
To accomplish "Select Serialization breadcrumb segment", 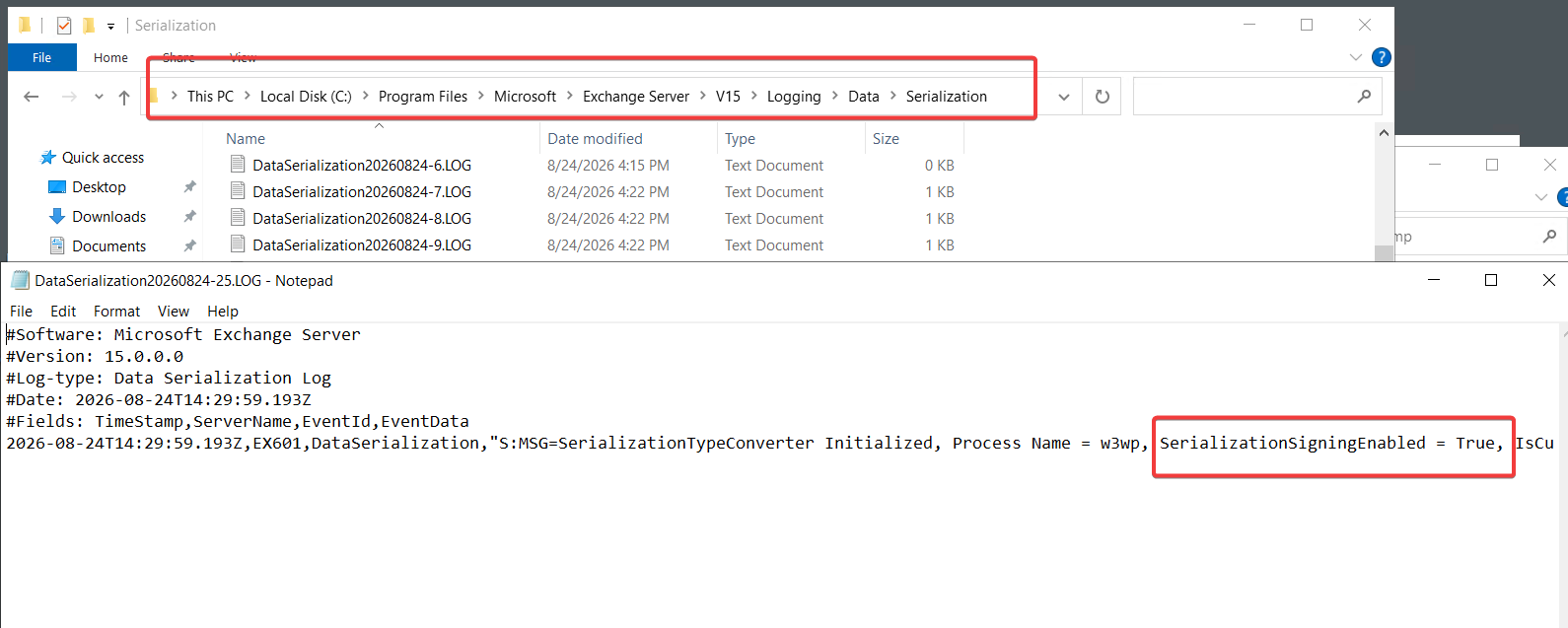I will click(947, 96).
